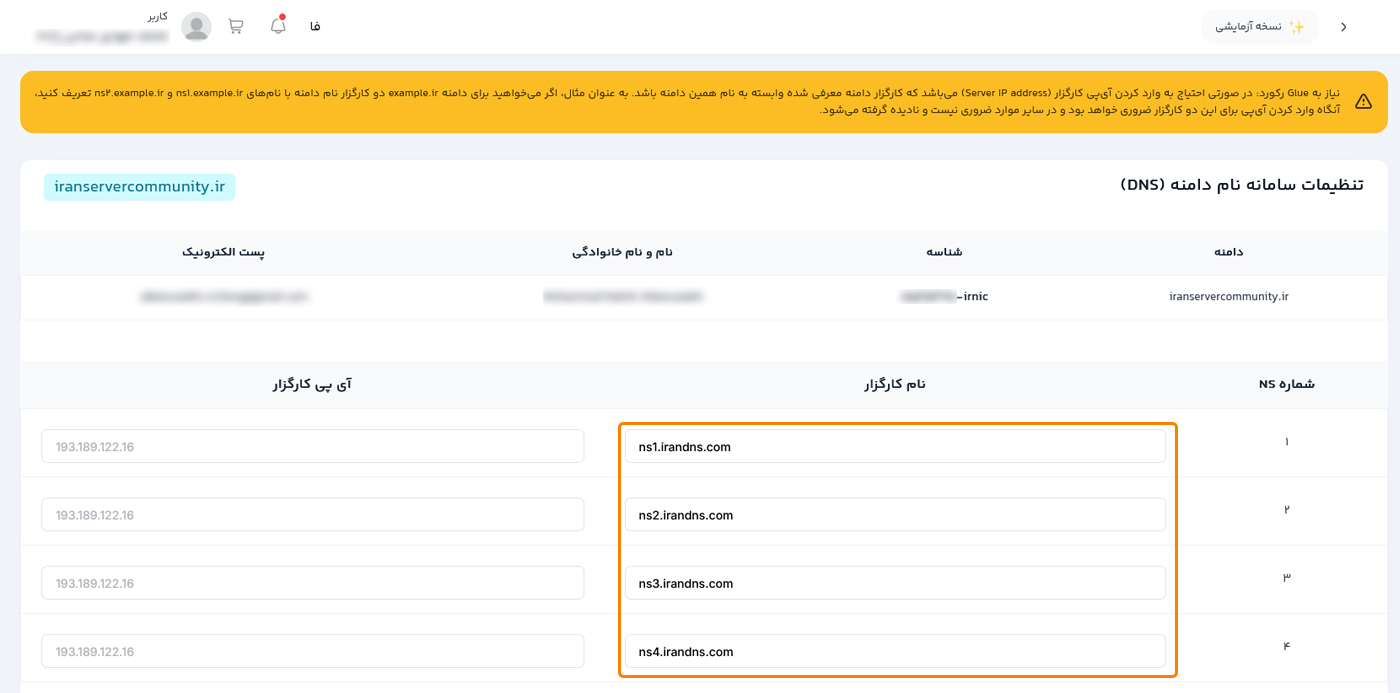Click the yellow Glue record notice banner
The width and height of the screenshot is (1400, 693).
click(700, 101)
